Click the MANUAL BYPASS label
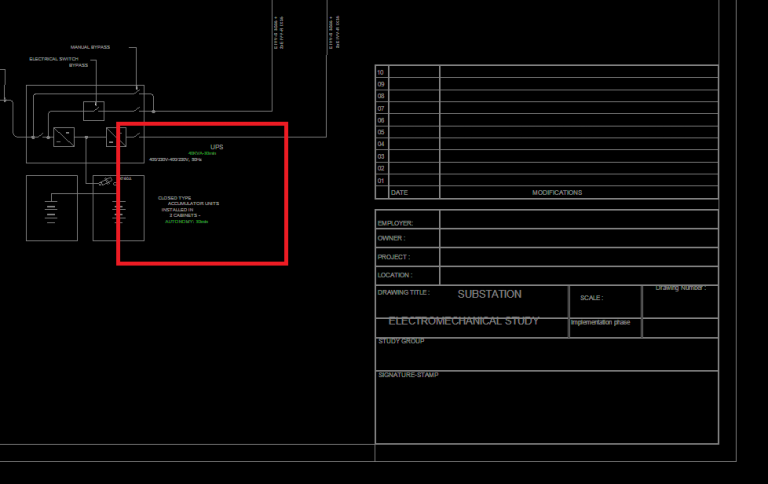 (x=90, y=47)
